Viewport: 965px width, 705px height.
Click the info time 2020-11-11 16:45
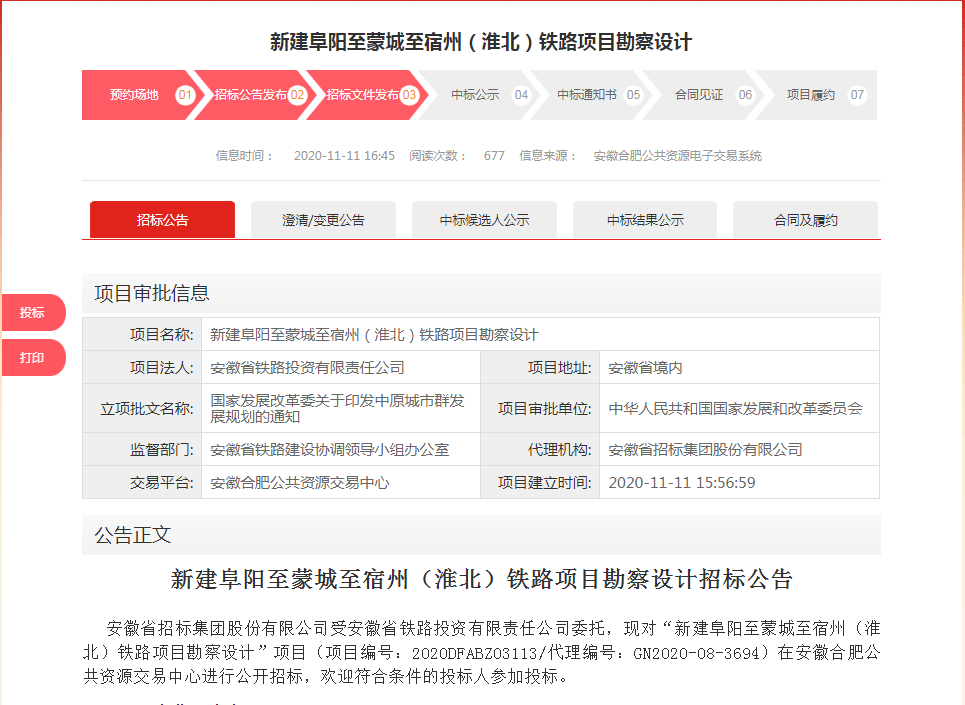coord(344,156)
